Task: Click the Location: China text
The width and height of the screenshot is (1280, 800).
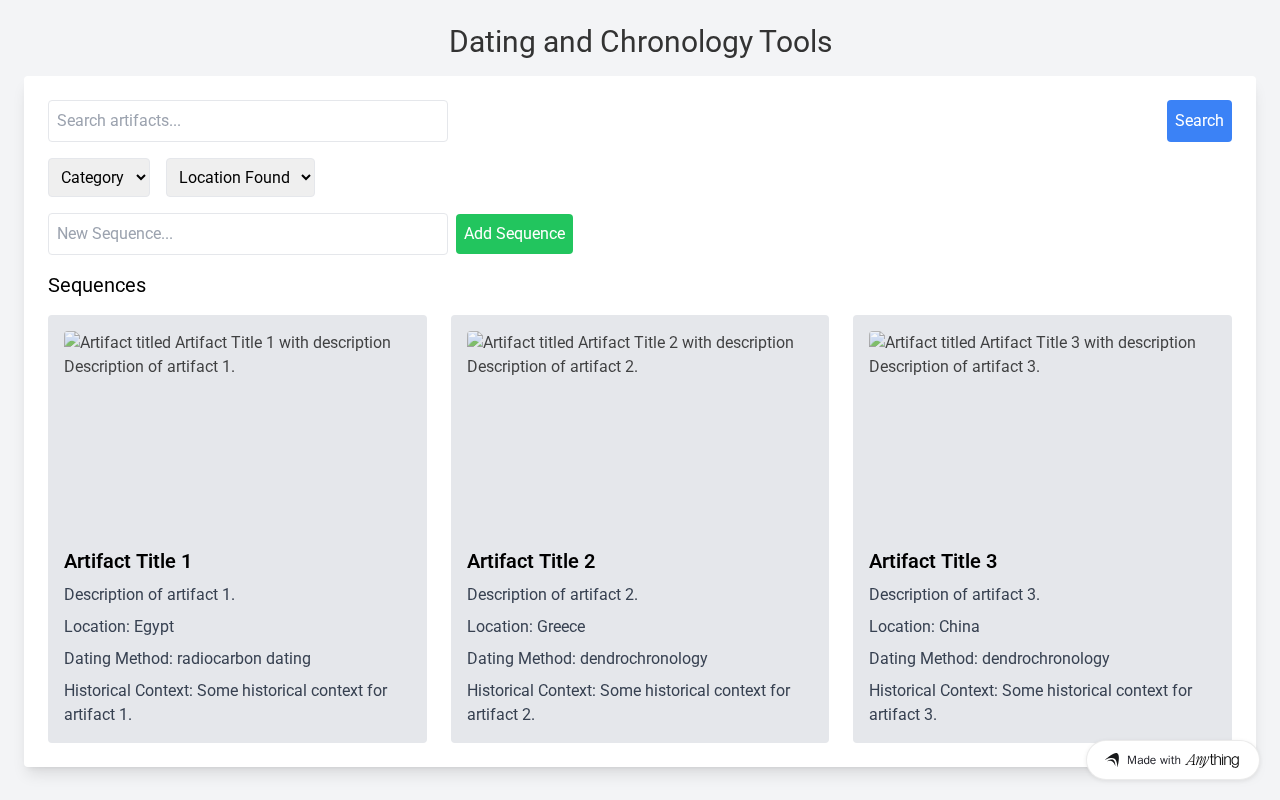Action: [x=924, y=627]
